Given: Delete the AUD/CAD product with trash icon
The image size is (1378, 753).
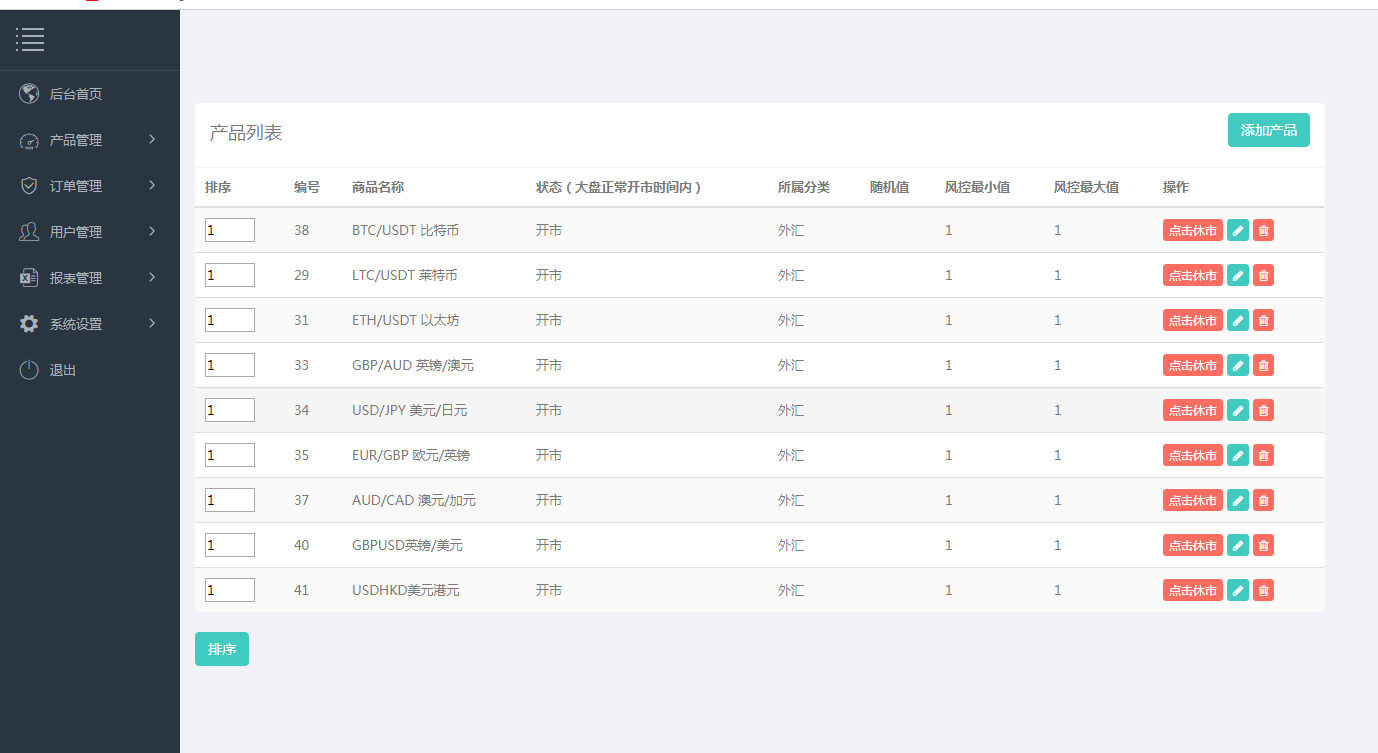Looking at the screenshot, I should pyautogui.click(x=1263, y=500).
